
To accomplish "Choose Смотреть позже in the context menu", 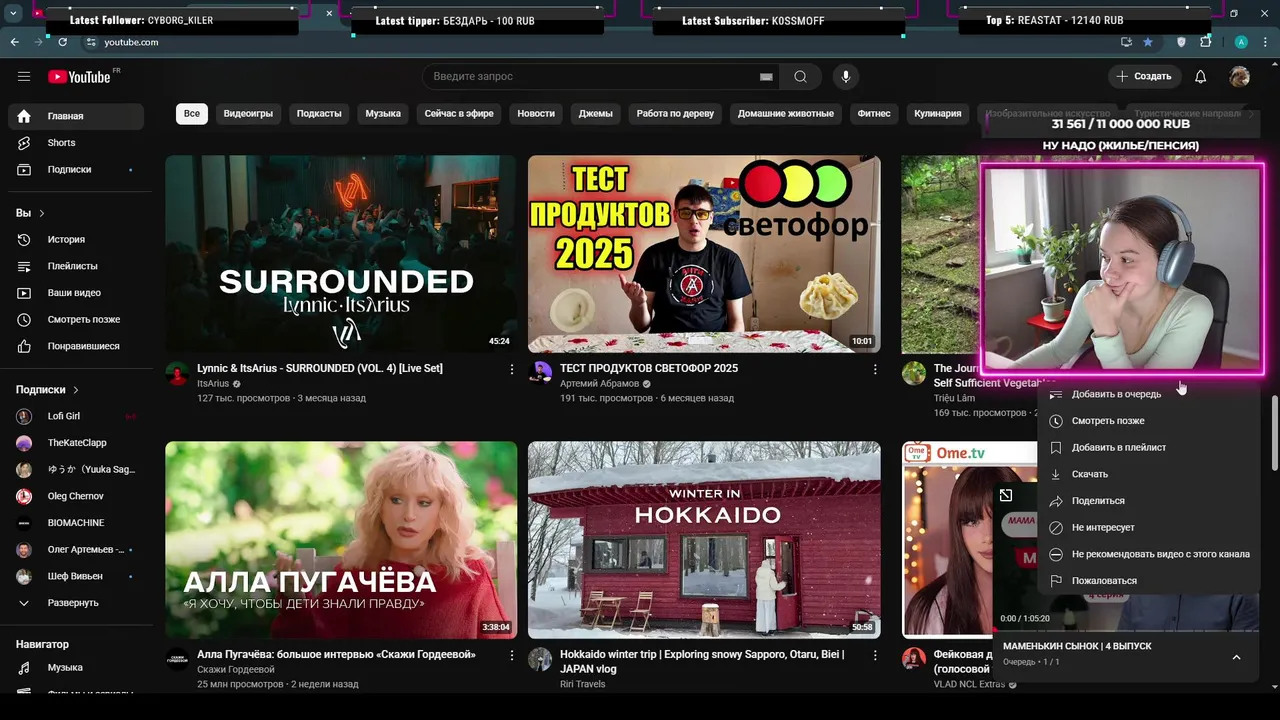I will point(1150,421).
